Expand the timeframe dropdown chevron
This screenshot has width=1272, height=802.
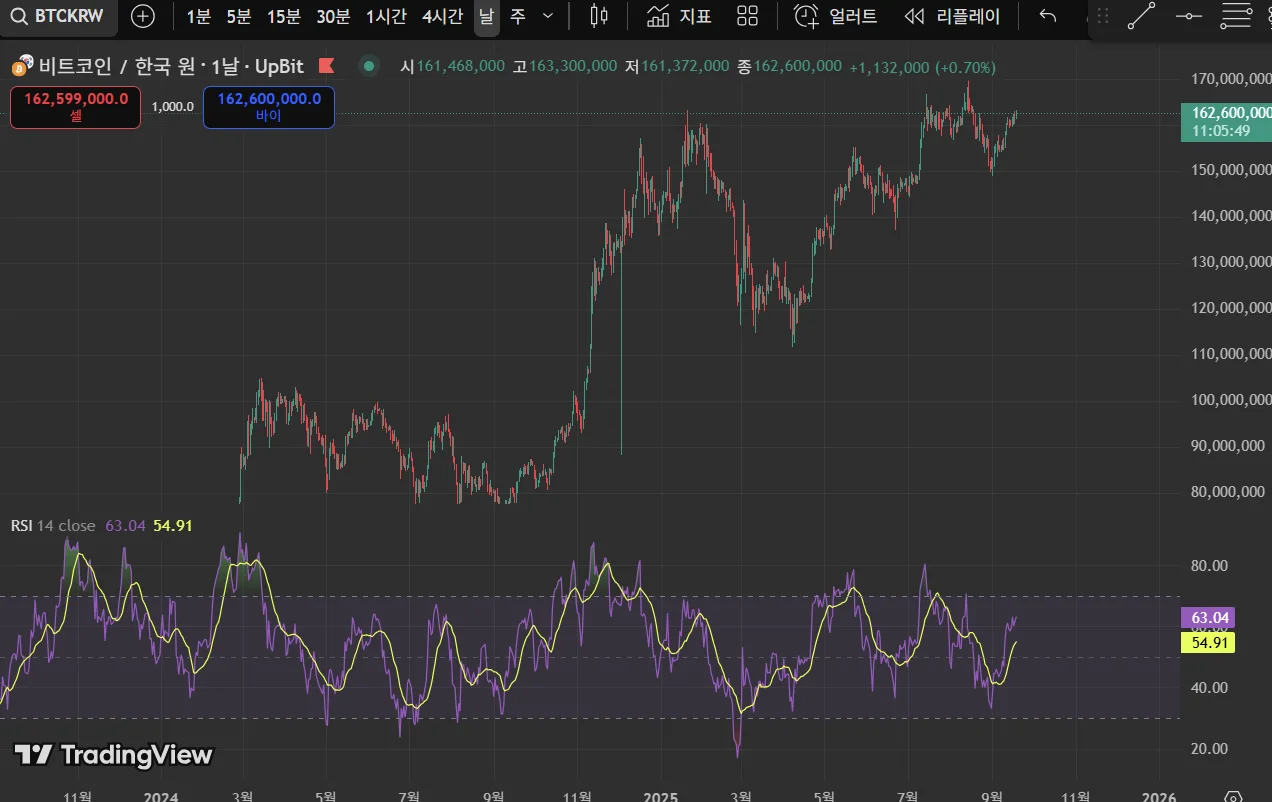point(547,16)
